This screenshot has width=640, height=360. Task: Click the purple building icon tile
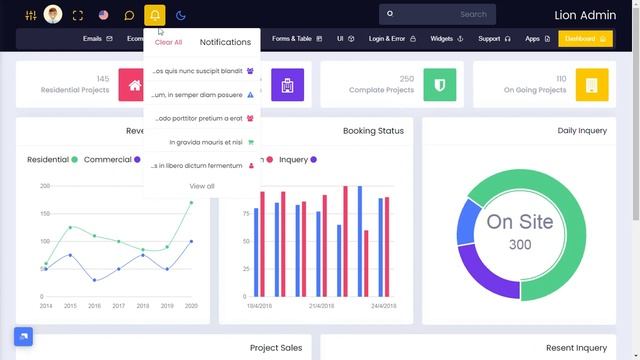(287, 85)
